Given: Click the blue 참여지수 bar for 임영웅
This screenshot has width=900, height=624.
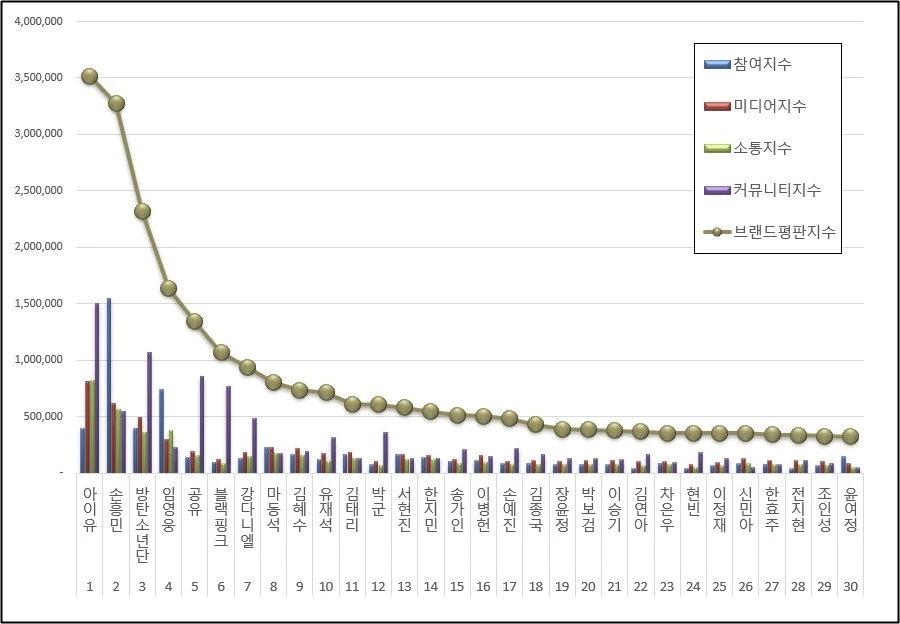Looking at the screenshot, I should pos(161,430).
